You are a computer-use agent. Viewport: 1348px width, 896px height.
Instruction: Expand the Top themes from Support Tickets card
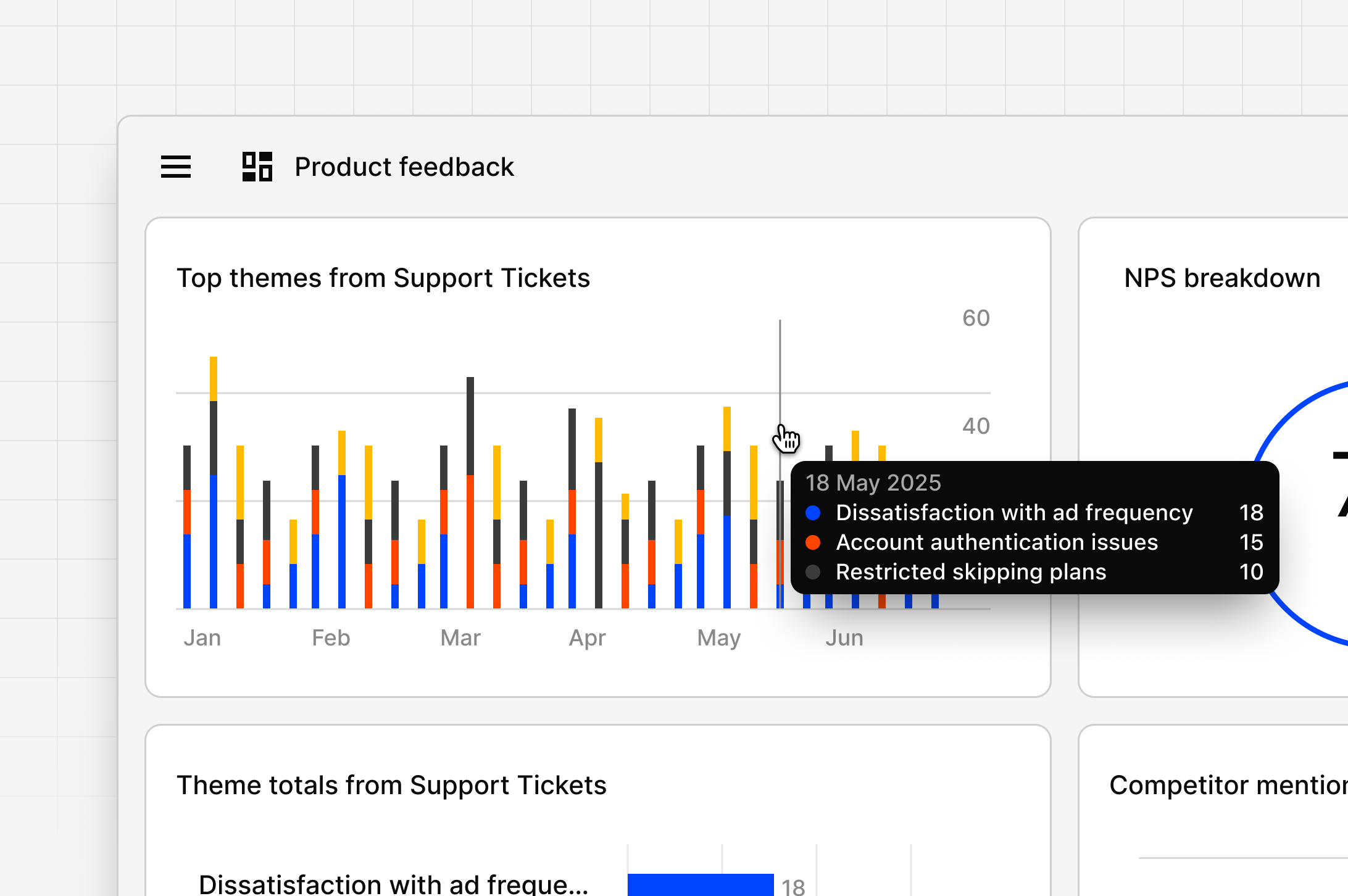[x=384, y=278]
